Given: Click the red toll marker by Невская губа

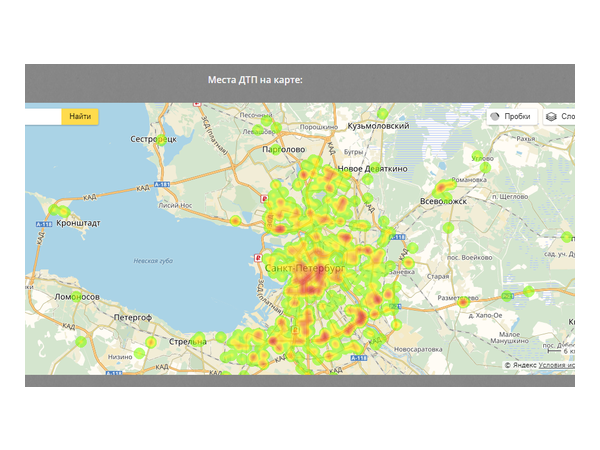Looking at the screenshot, I should click(x=259, y=258).
